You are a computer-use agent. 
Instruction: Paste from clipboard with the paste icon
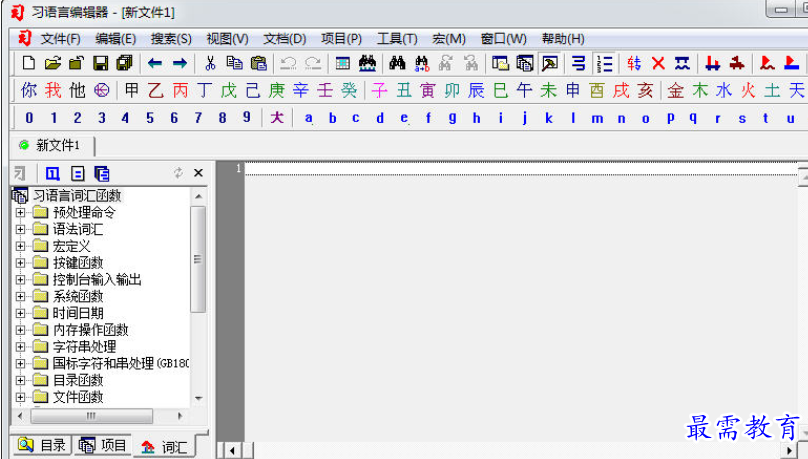click(259, 63)
